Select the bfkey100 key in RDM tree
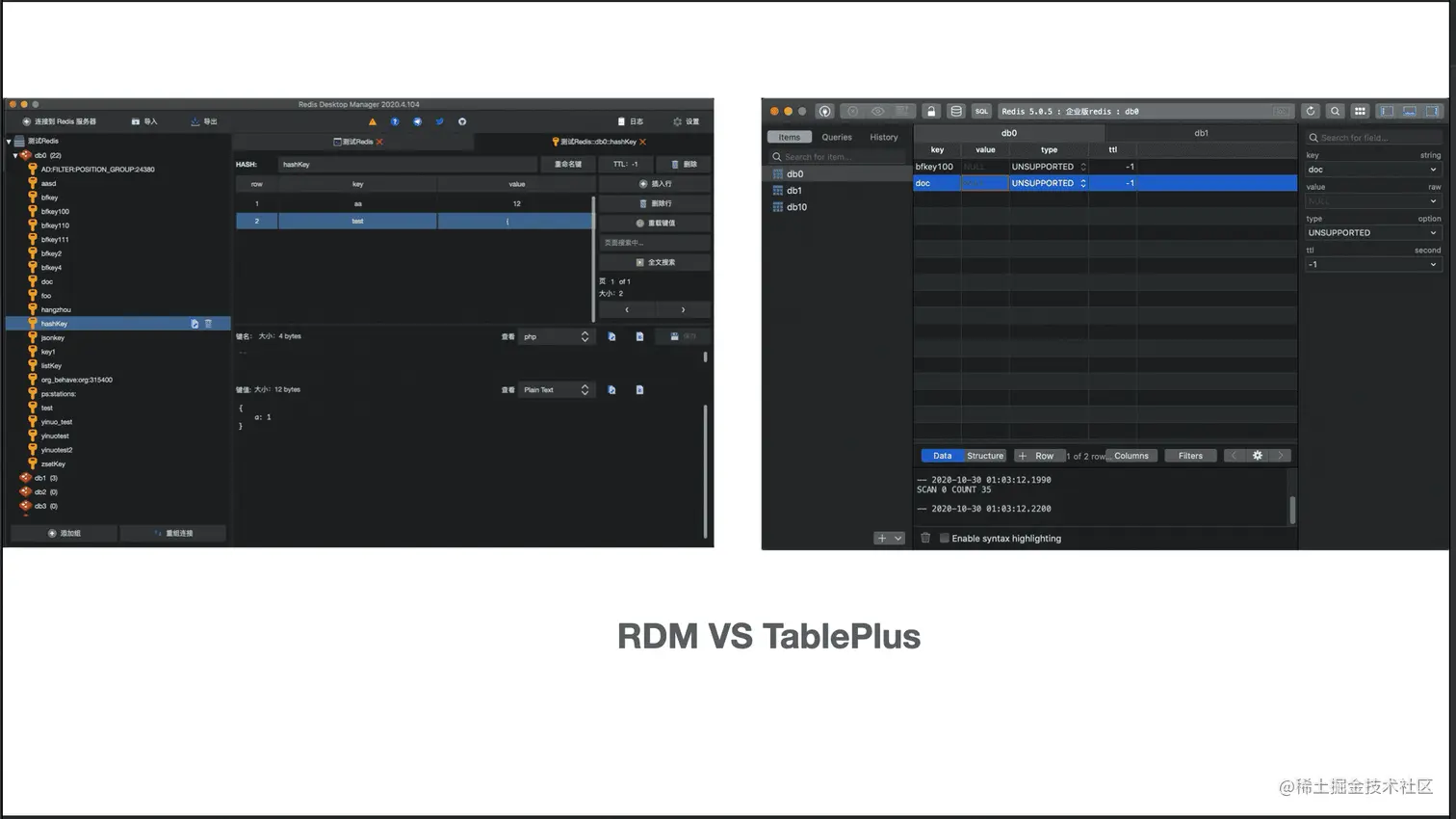1456x819 pixels. [x=55, y=211]
